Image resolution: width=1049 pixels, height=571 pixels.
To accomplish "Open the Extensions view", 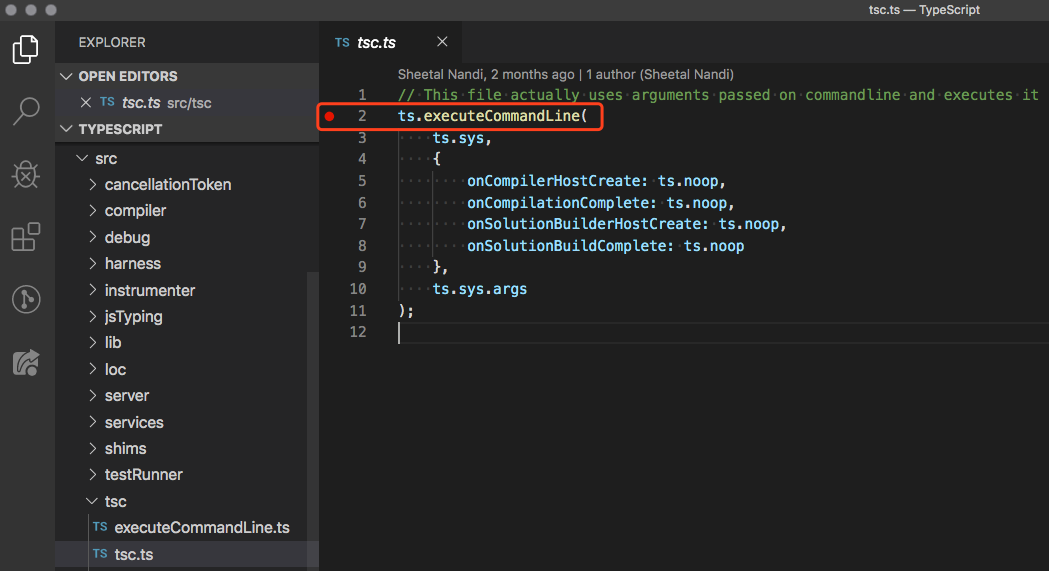I will point(26,237).
